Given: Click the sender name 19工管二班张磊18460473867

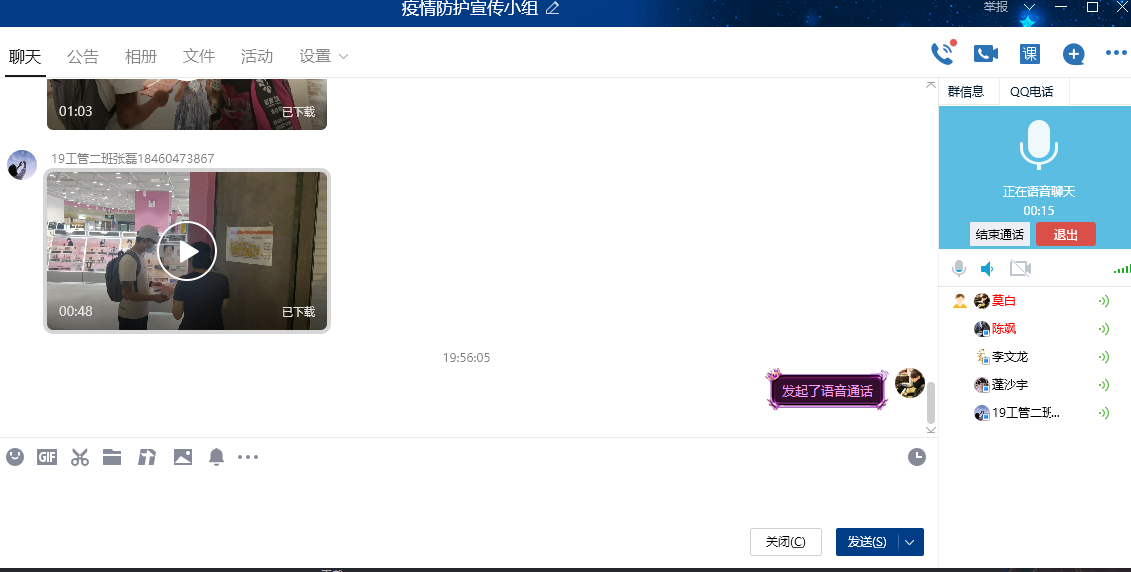Looking at the screenshot, I should pos(133,158).
